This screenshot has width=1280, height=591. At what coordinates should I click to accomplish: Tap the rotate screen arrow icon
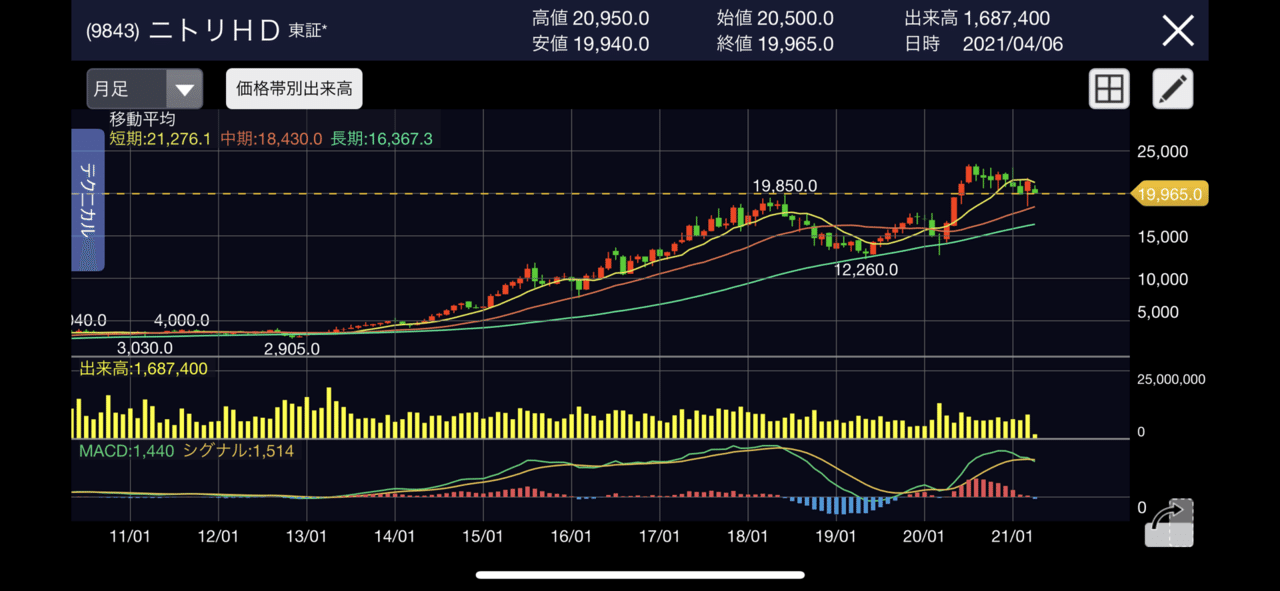pos(1168,522)
